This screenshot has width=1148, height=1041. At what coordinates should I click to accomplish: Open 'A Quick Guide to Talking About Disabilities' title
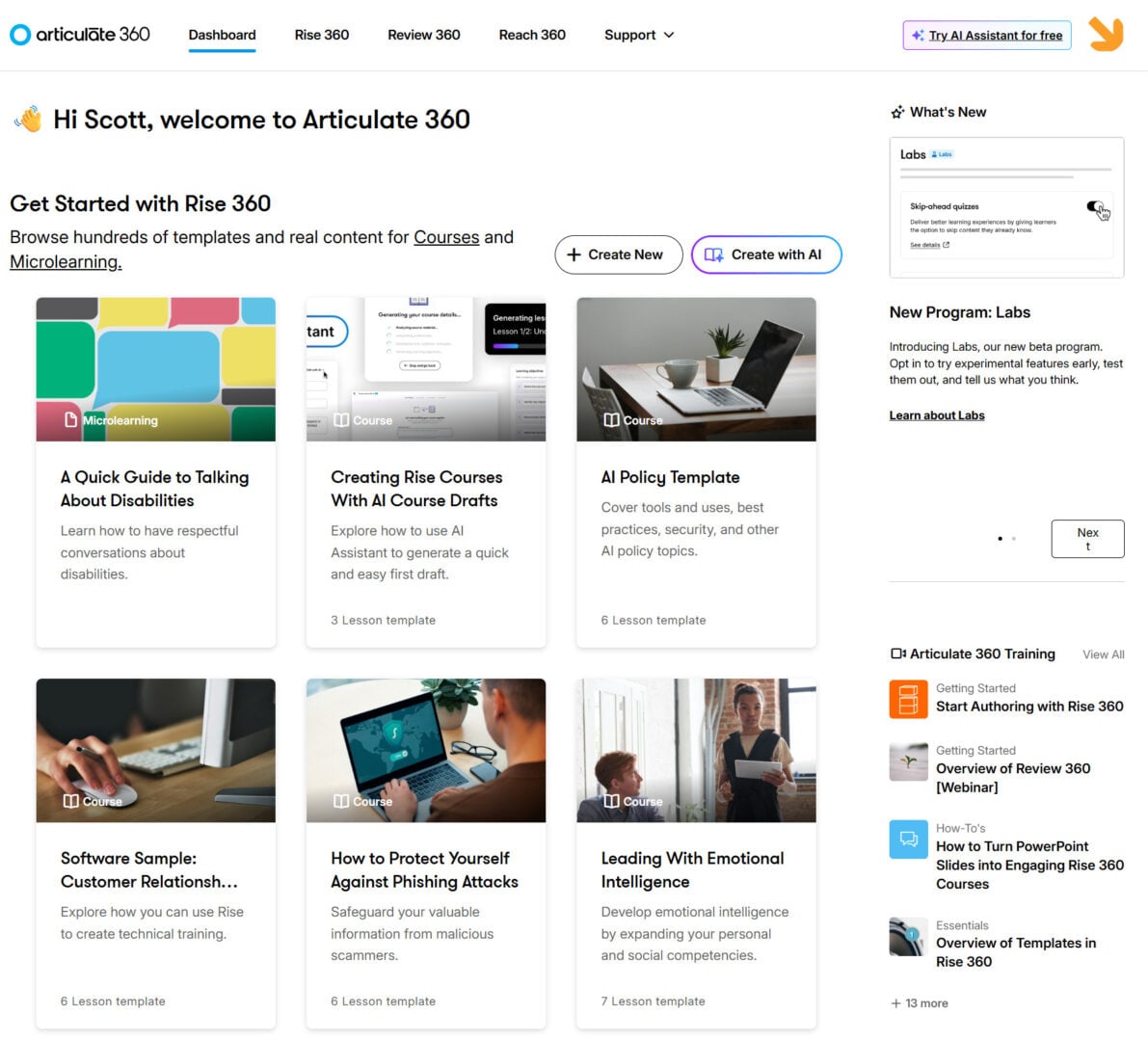pyautogui.click(x=154, y=489)
